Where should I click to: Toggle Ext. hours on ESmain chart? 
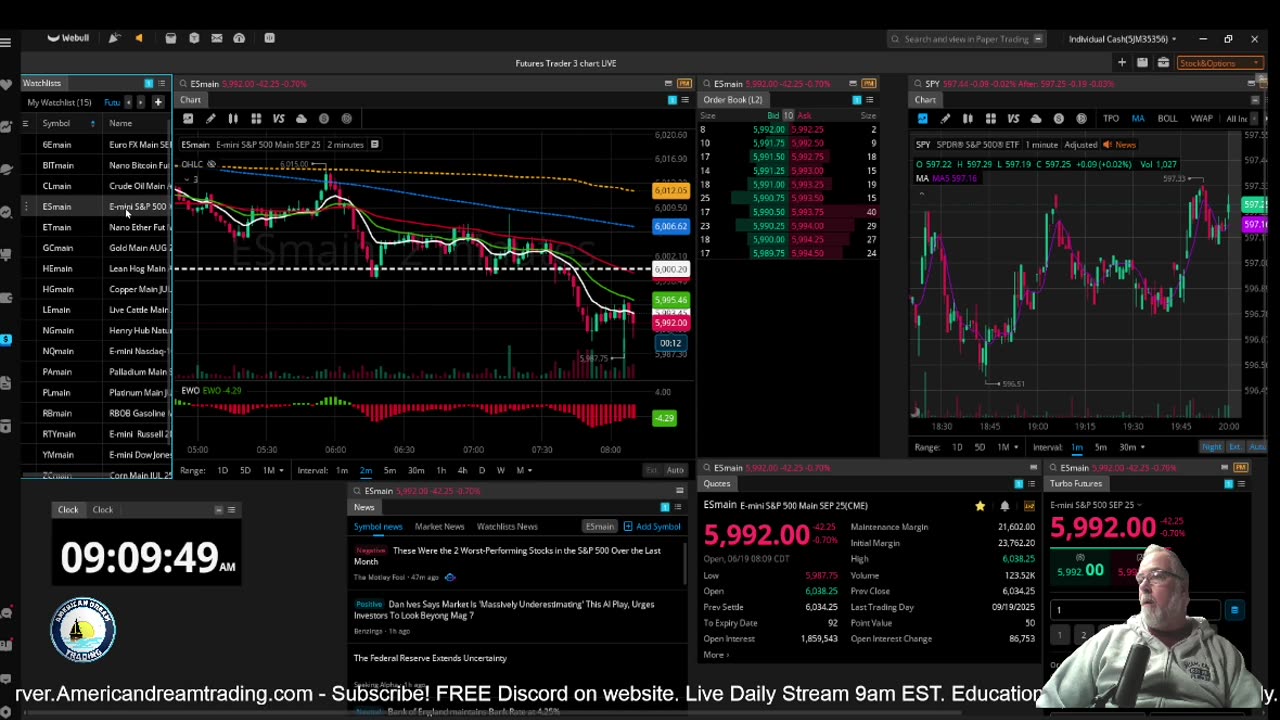(652, 470)
